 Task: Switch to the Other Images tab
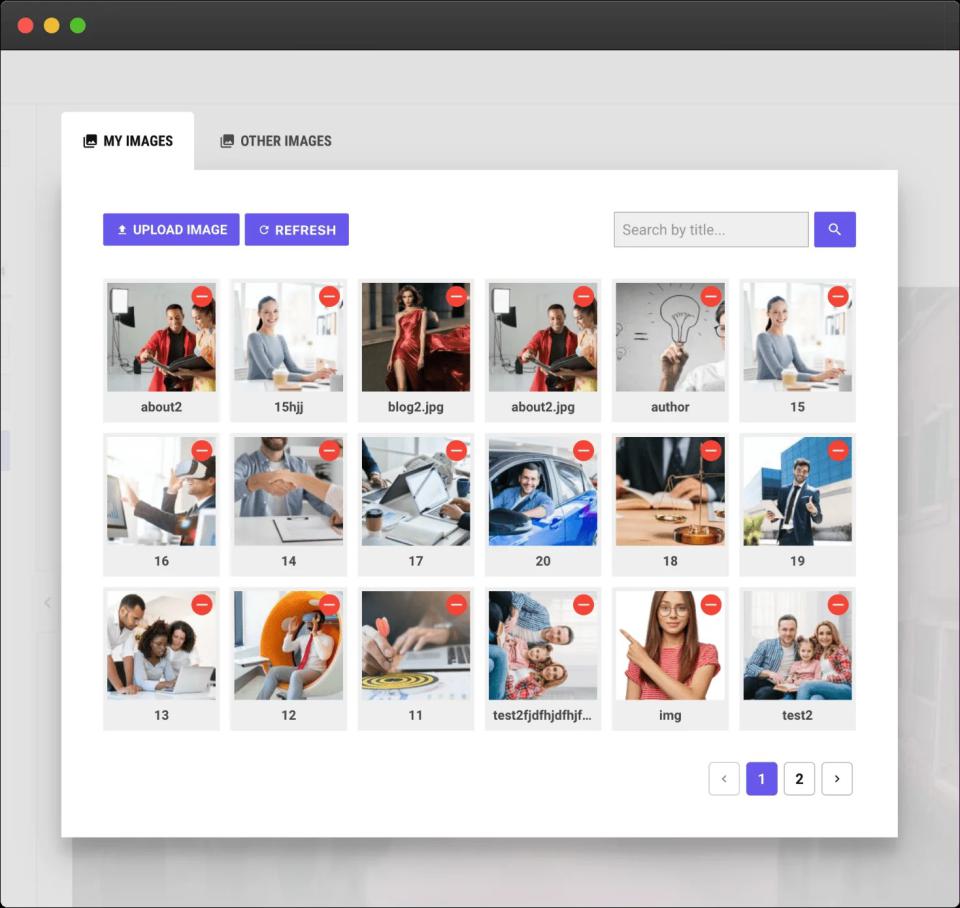[x=276, y=141]
